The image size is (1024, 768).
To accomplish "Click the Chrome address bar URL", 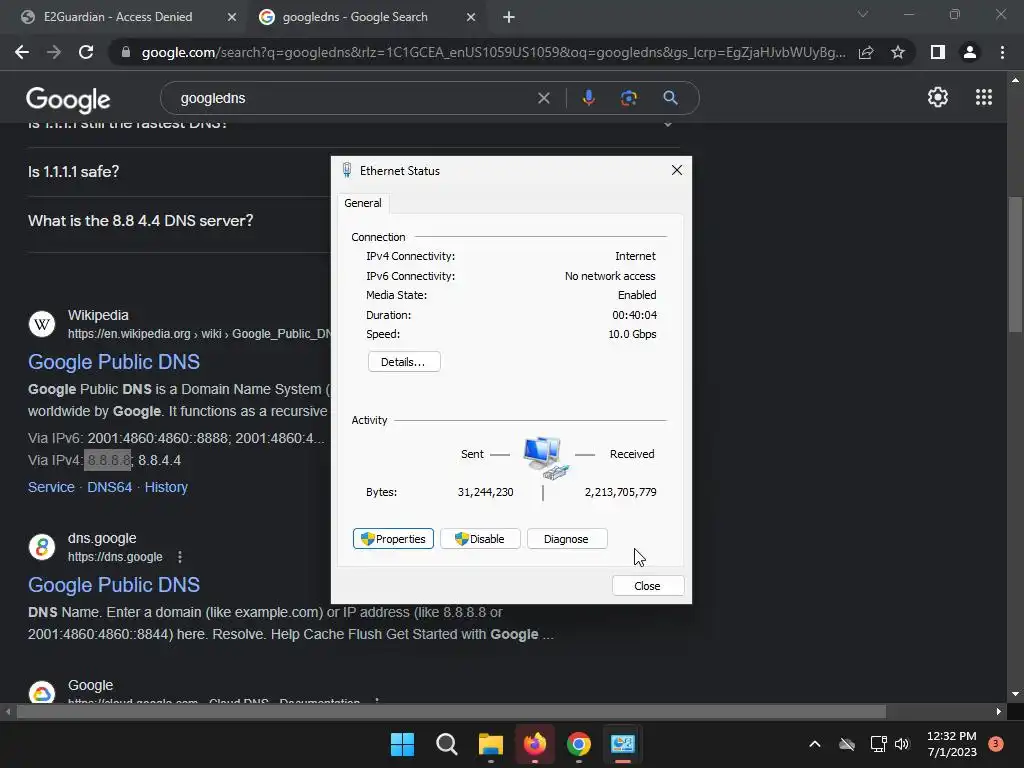I will click(493, 52).
